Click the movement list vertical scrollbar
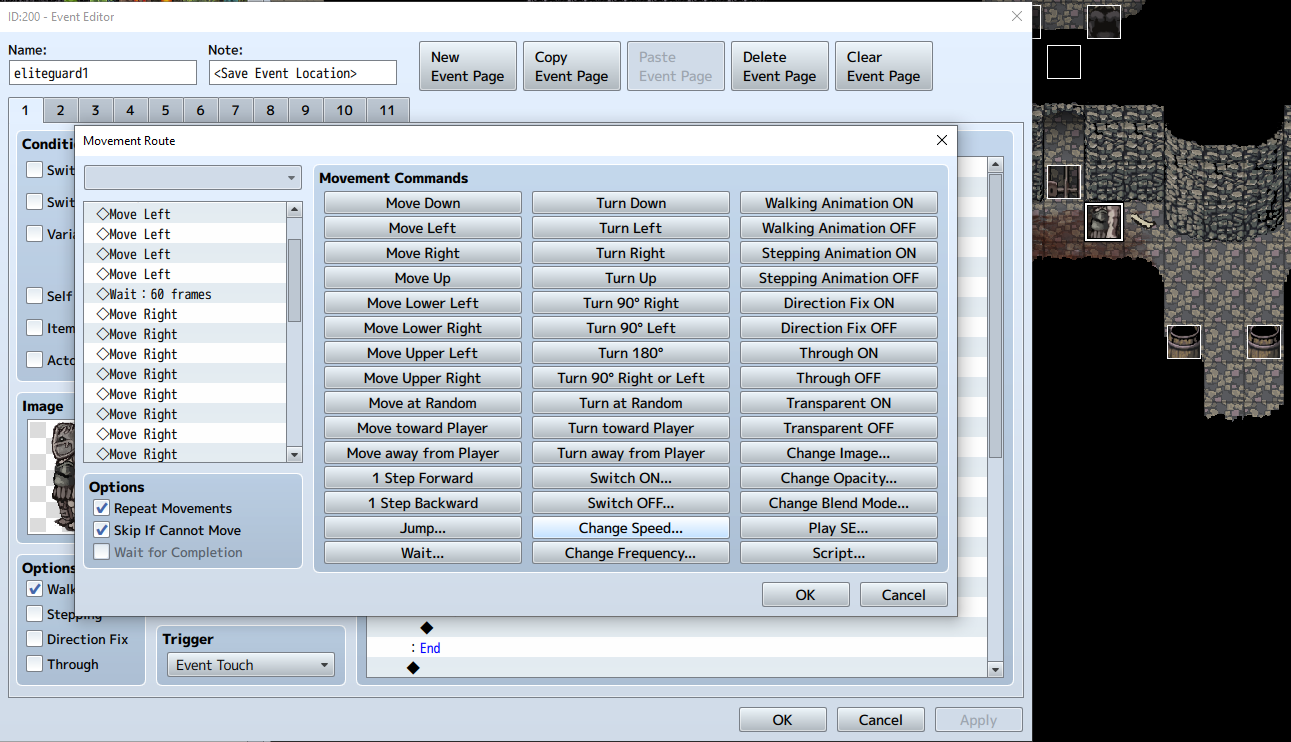The image size is (1291, 742). tap(294, 332)
